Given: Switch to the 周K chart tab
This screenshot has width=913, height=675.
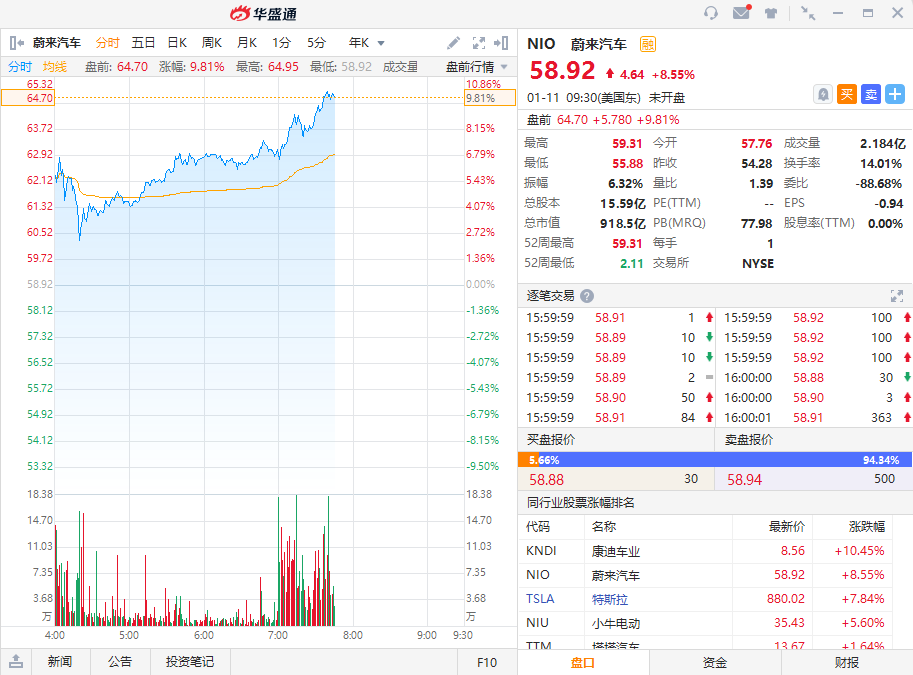Looking at the screenshot, I should tap(211, 43).
